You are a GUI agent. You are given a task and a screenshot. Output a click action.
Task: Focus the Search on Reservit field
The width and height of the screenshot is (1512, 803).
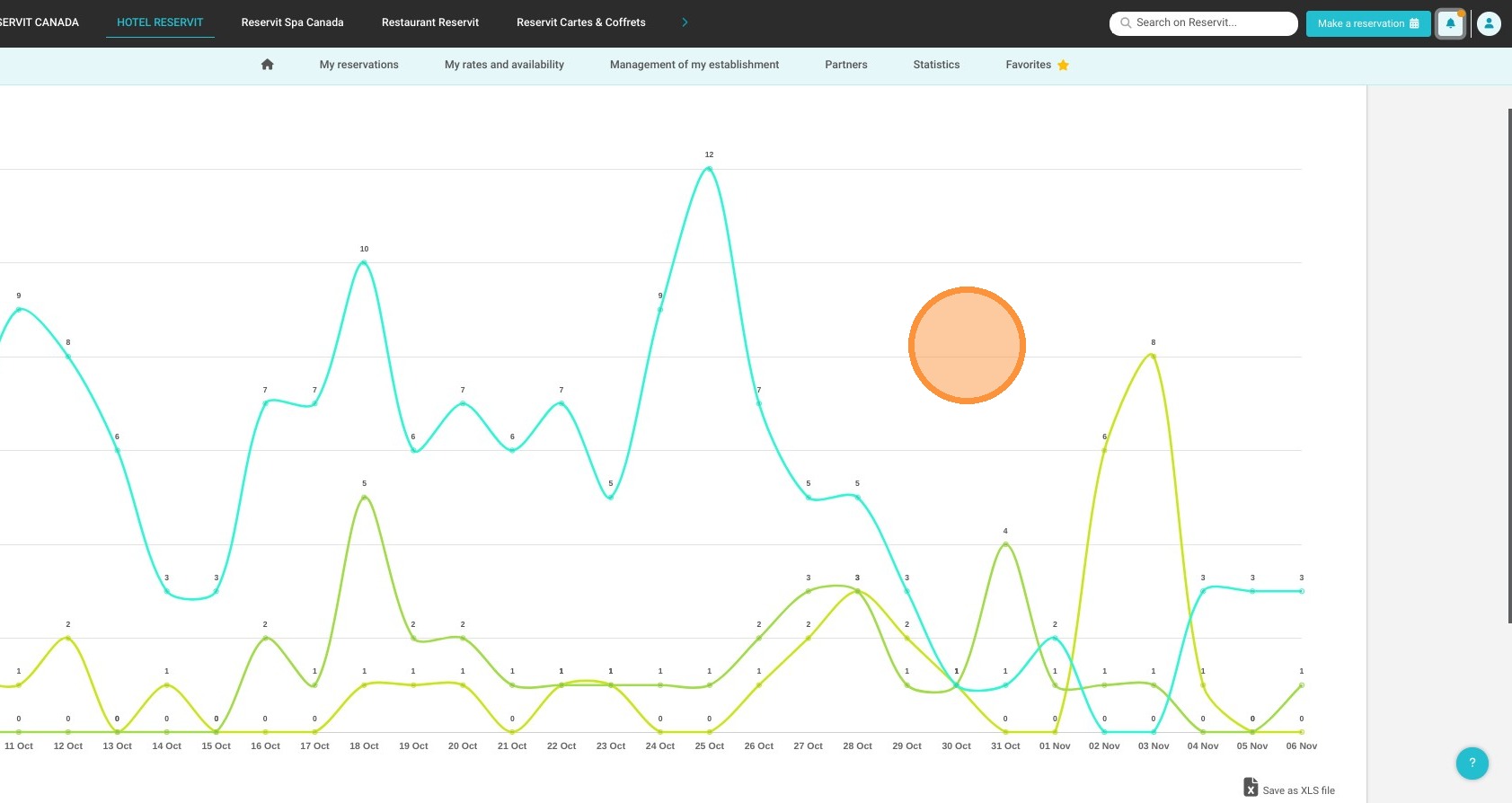point(1204,23)
